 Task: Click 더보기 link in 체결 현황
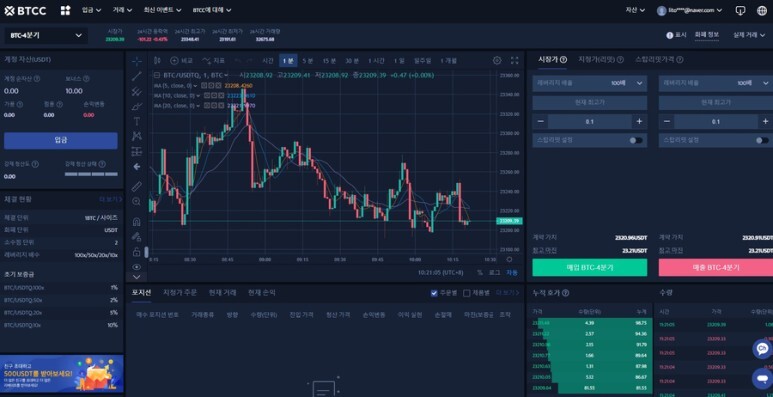(110, 200)
